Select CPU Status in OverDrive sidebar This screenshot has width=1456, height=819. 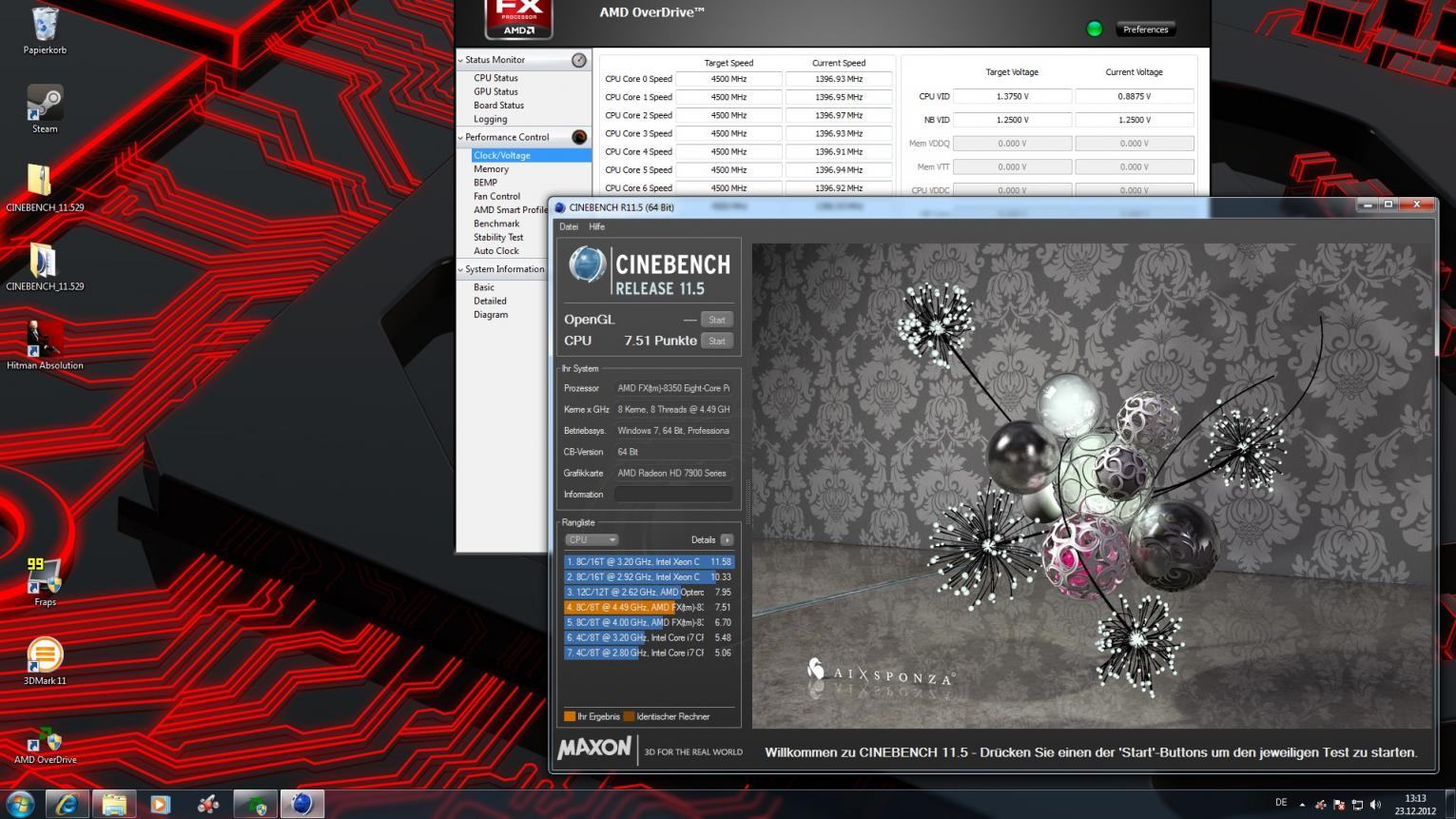[x=495, y=78]
